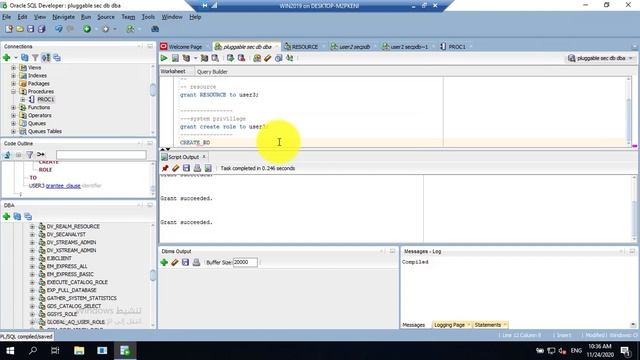Select the GATHER_SYSTEM_STATISTICS role
The width and height of the screenshot is (640, 360).
pos(82,298)
